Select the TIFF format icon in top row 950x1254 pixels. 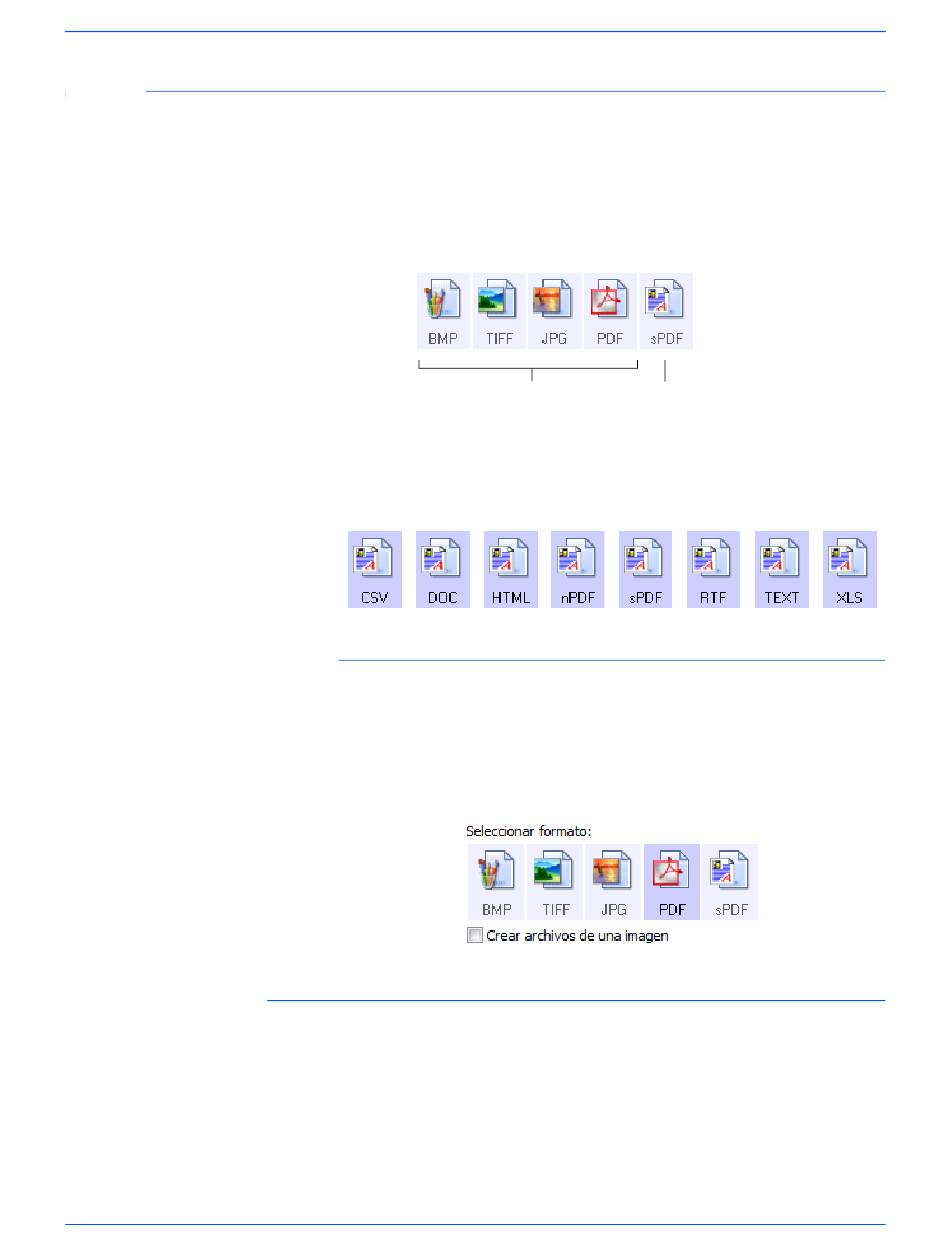499,311
